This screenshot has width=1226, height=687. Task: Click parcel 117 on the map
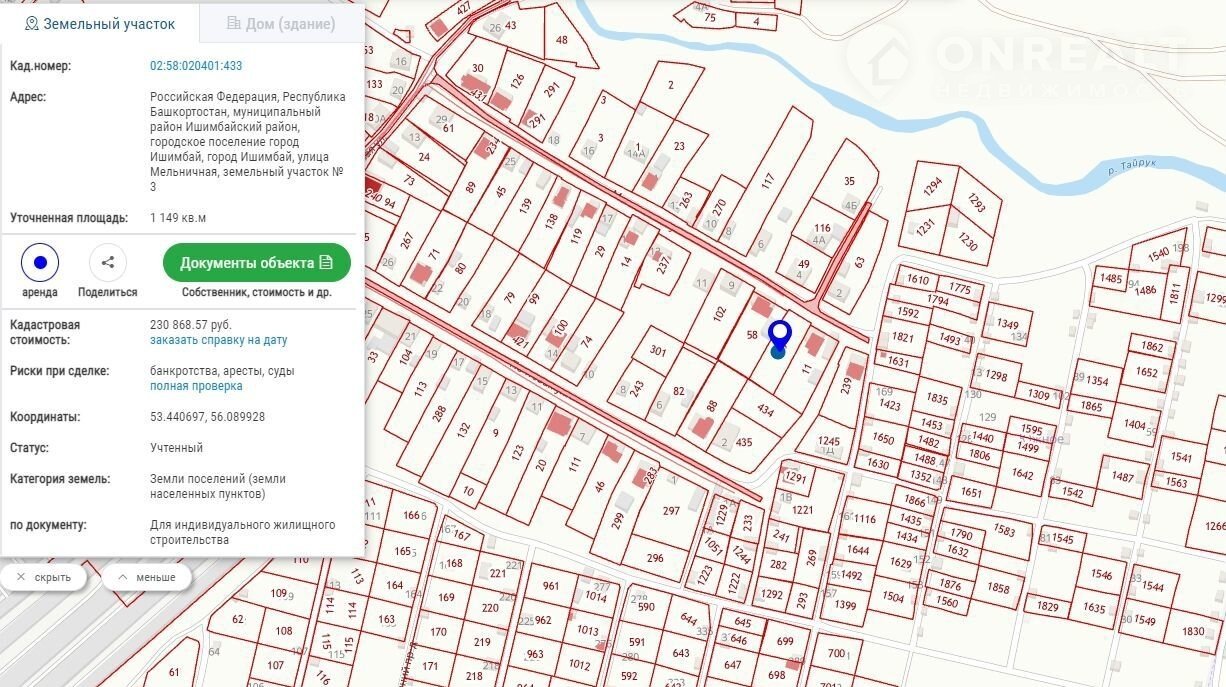[x=768, y=182]
